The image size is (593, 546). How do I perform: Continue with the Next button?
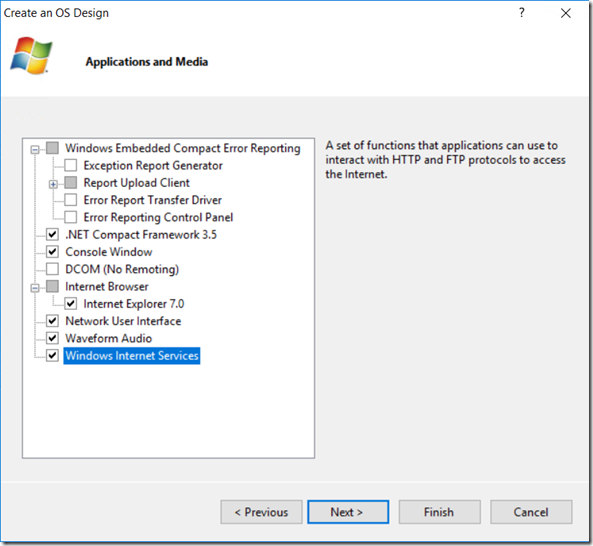tap(348, 512)
